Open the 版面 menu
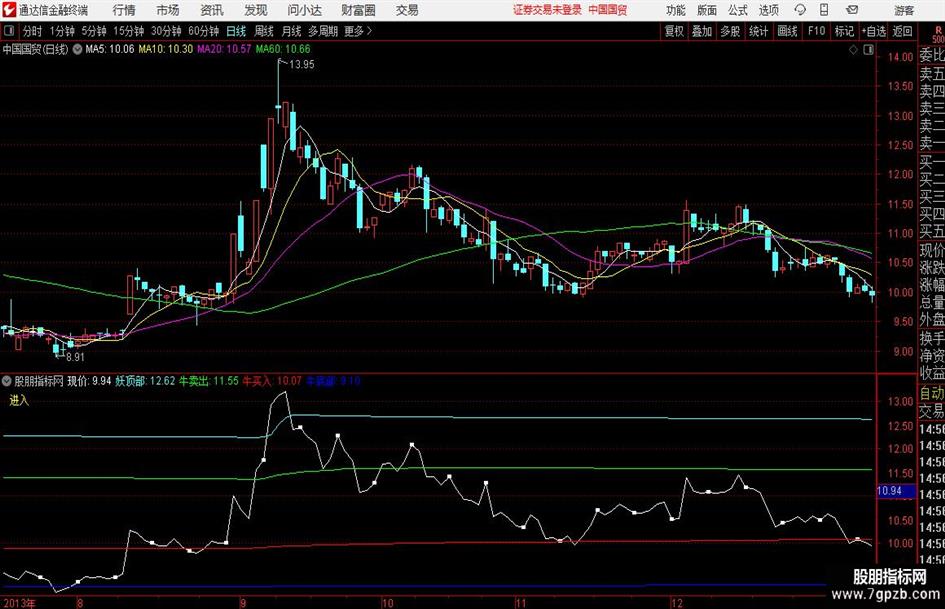945x609 pixels. (x=706, y=10)
